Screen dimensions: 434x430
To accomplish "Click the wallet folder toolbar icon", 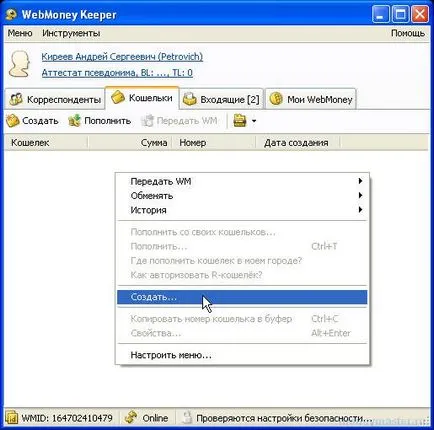I will point(240,121).
